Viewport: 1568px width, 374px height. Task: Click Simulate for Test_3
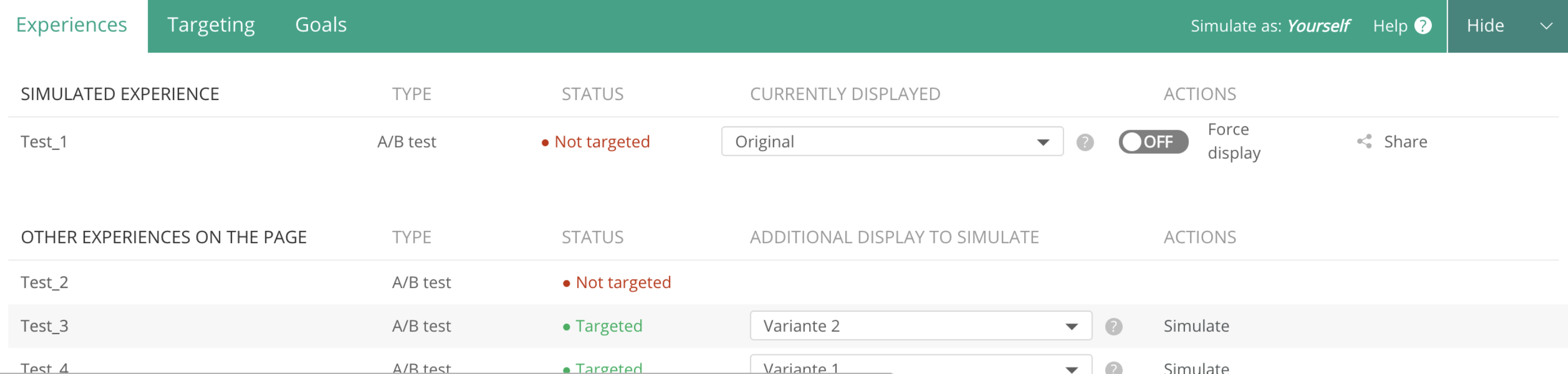click(x=1196, y=326)
